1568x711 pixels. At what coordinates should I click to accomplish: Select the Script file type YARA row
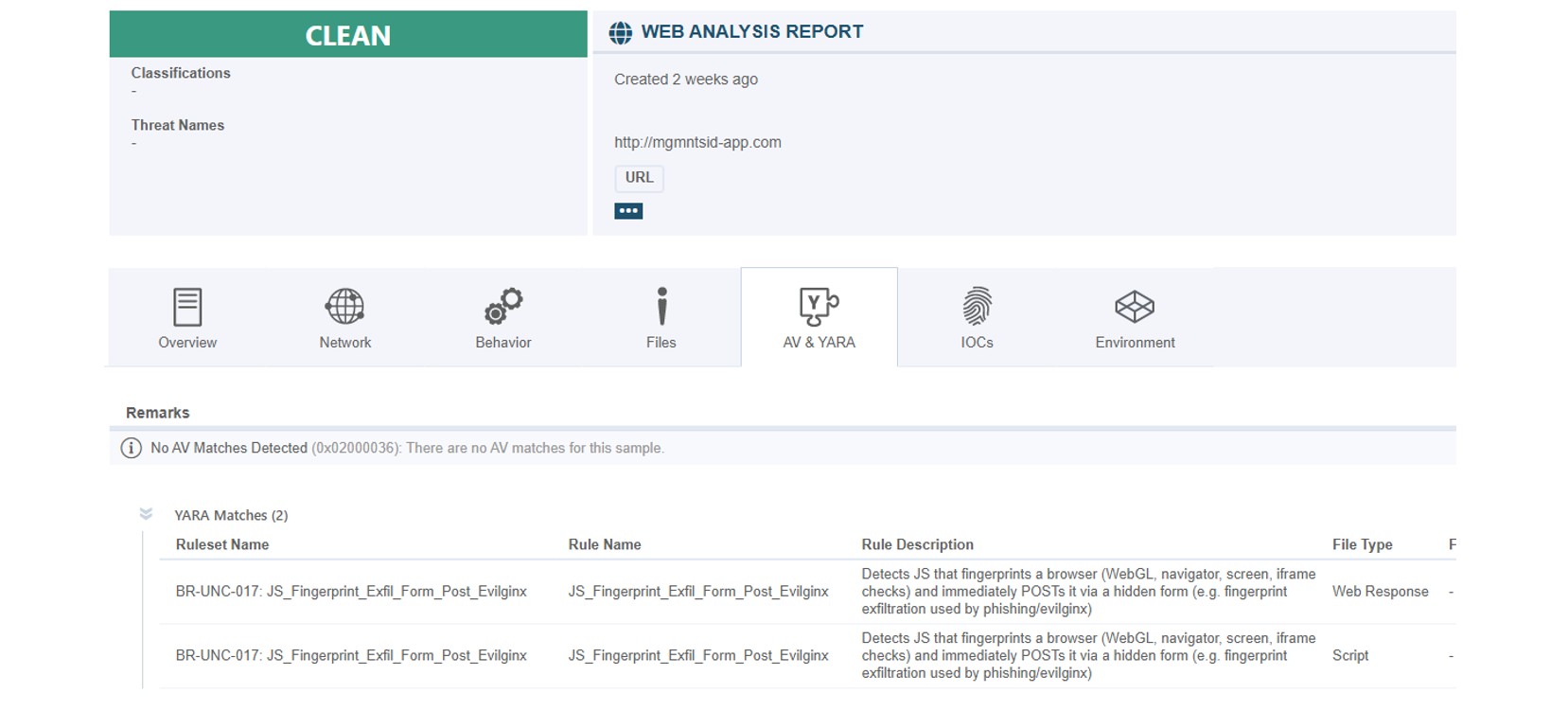tap(1350, 656)
